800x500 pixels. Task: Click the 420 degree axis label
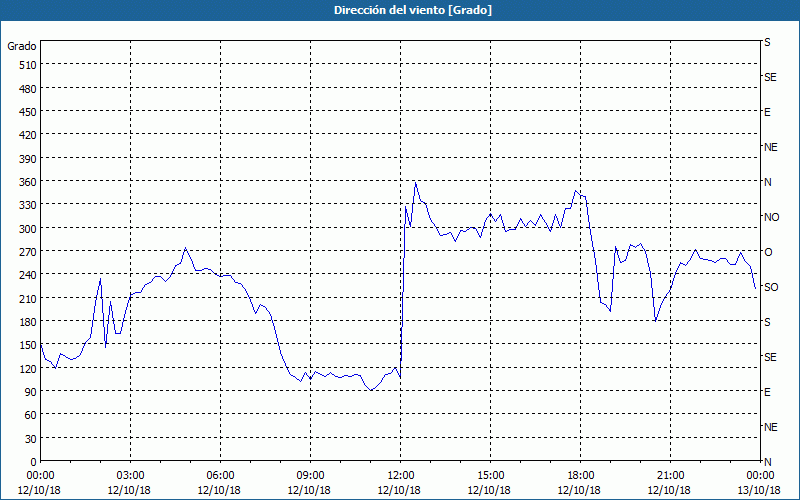(x=29, y=135)
